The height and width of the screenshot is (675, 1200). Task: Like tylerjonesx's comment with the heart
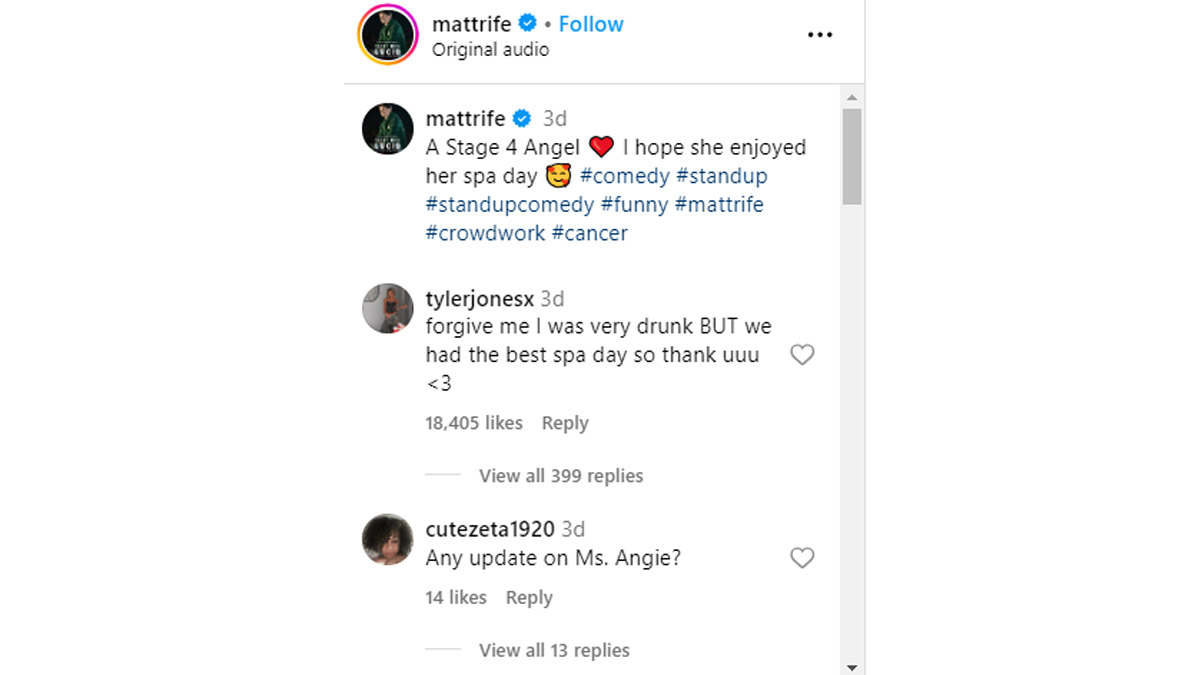coord(802,355)
